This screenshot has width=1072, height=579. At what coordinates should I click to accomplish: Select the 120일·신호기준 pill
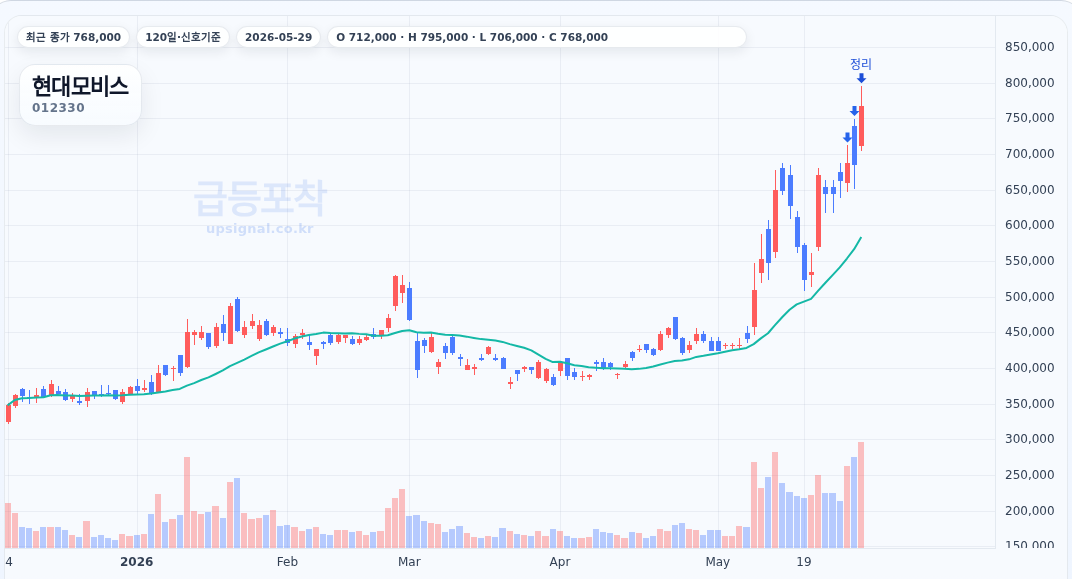(183, 37)
